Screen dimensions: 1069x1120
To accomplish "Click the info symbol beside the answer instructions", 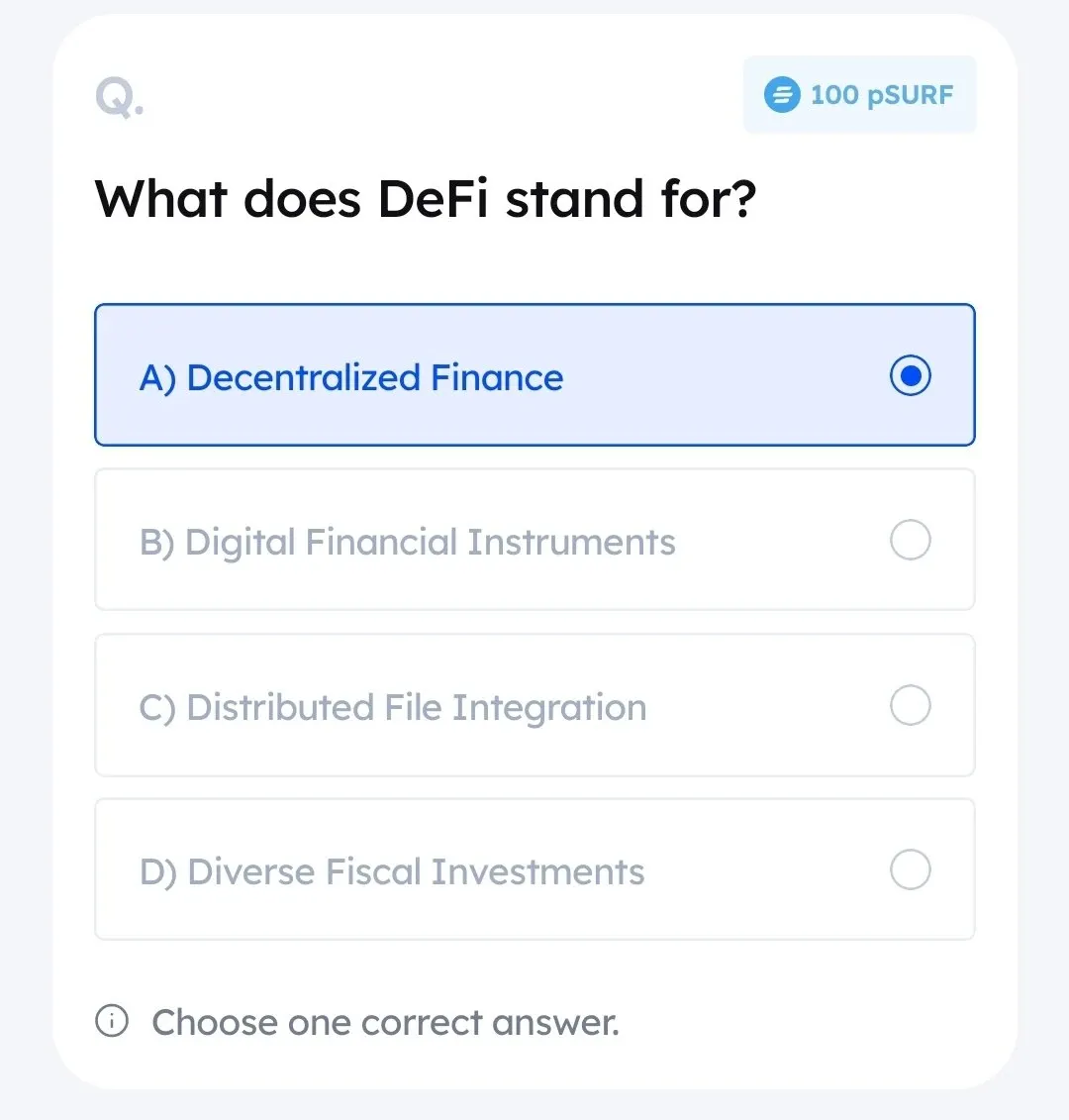I will (113, 1022).
